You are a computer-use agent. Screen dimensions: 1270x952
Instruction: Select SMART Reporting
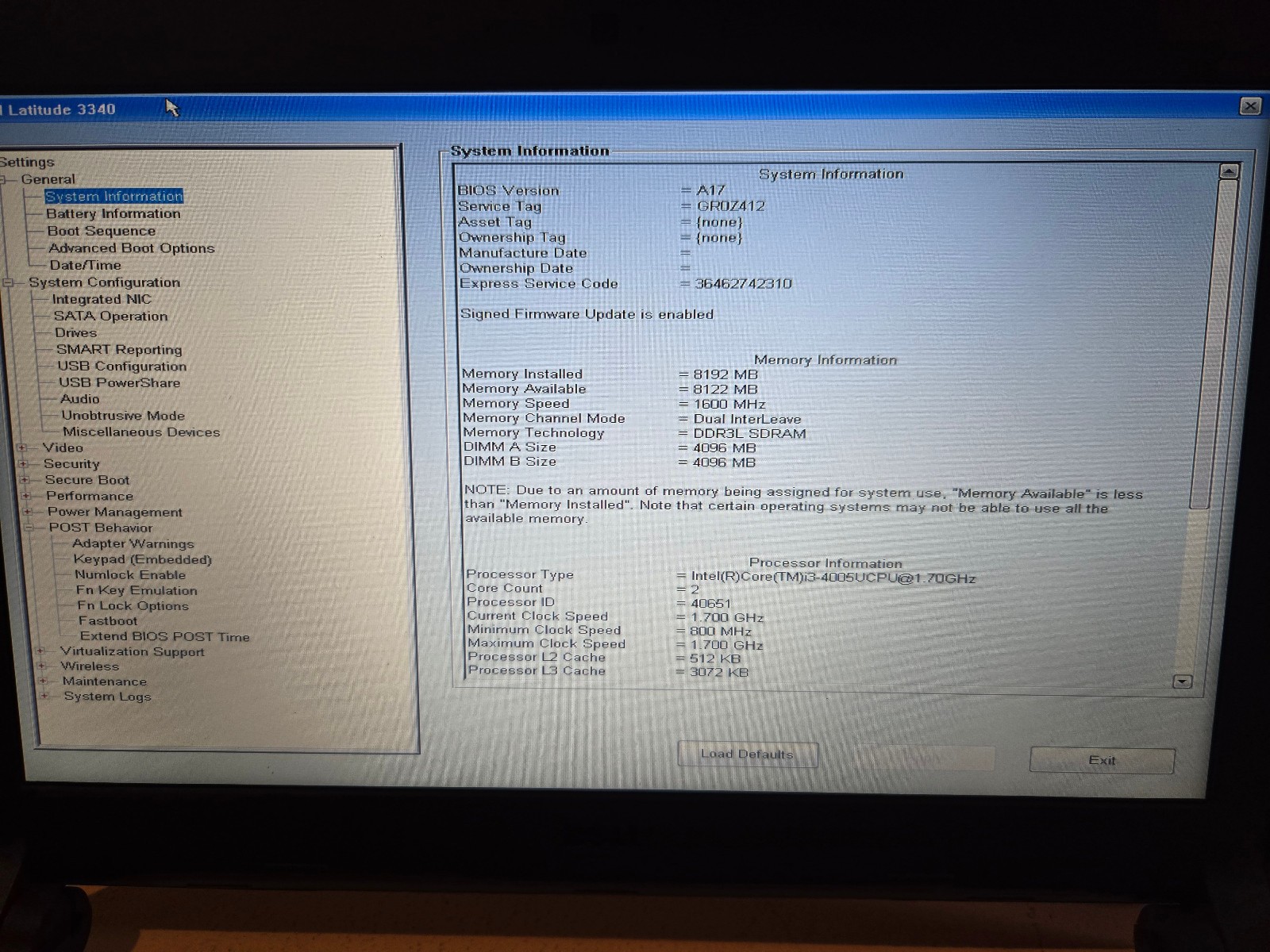point(118,349)
